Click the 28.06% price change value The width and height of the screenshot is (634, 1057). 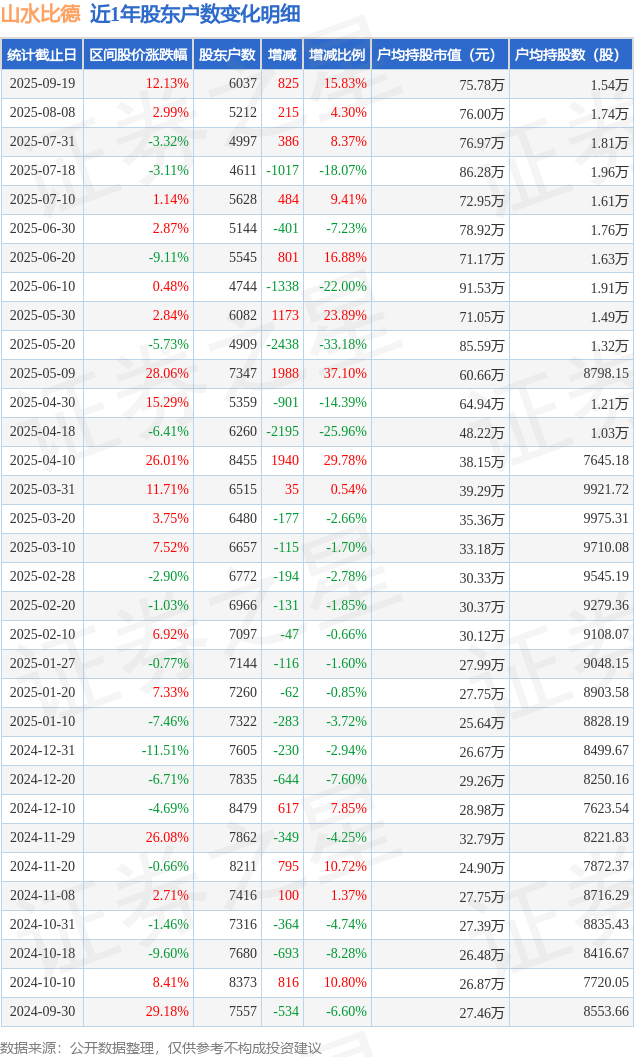click(x=167, y=373)
